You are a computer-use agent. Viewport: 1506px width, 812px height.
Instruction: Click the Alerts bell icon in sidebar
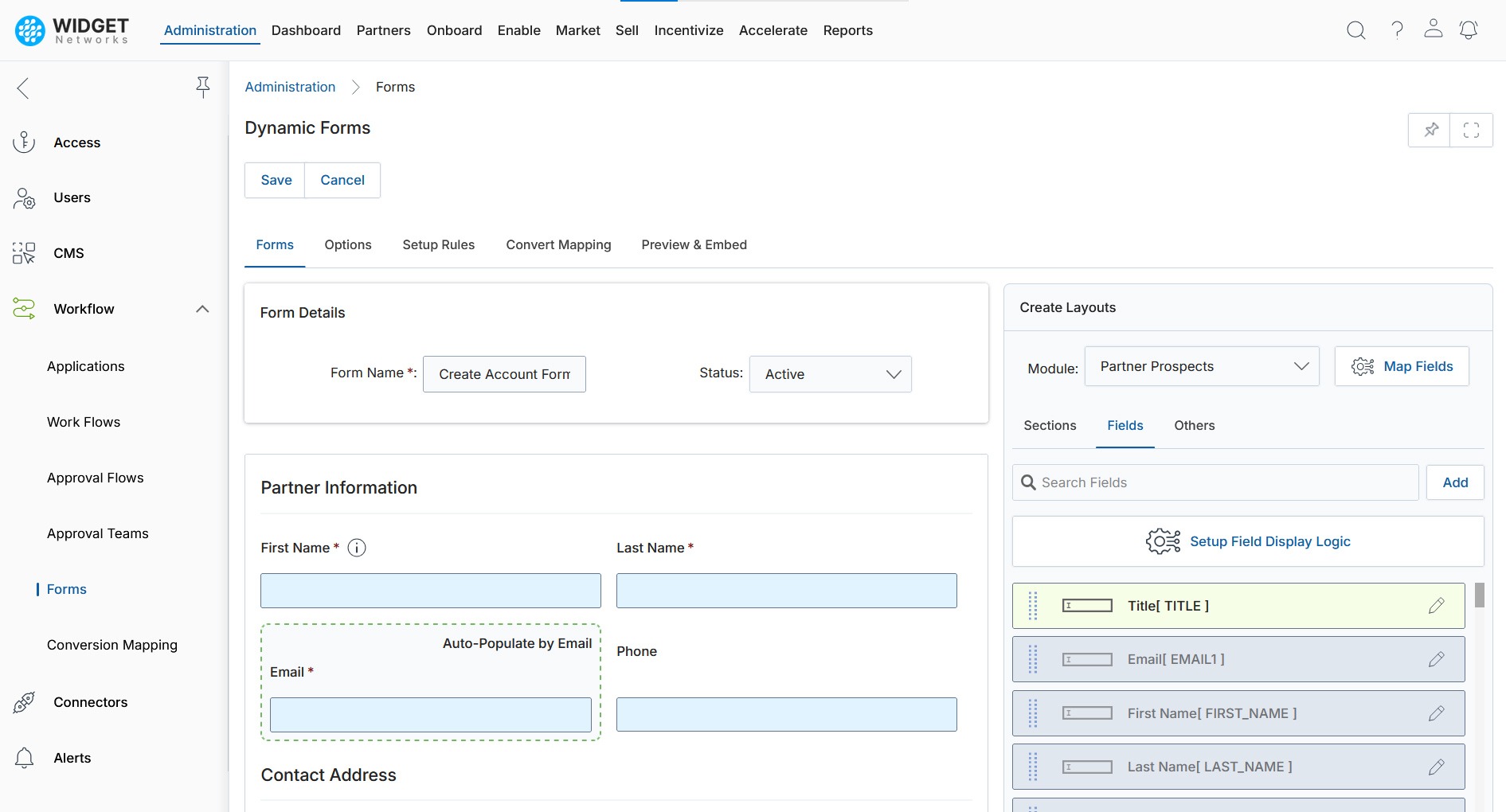24,758
